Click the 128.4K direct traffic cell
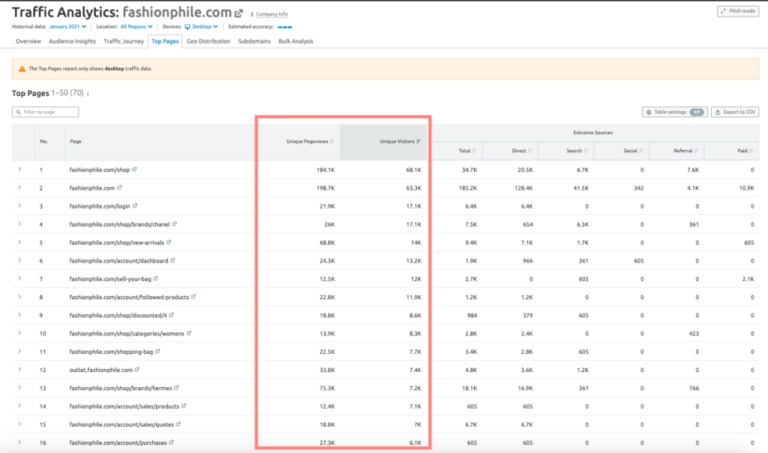 [523, 188]
